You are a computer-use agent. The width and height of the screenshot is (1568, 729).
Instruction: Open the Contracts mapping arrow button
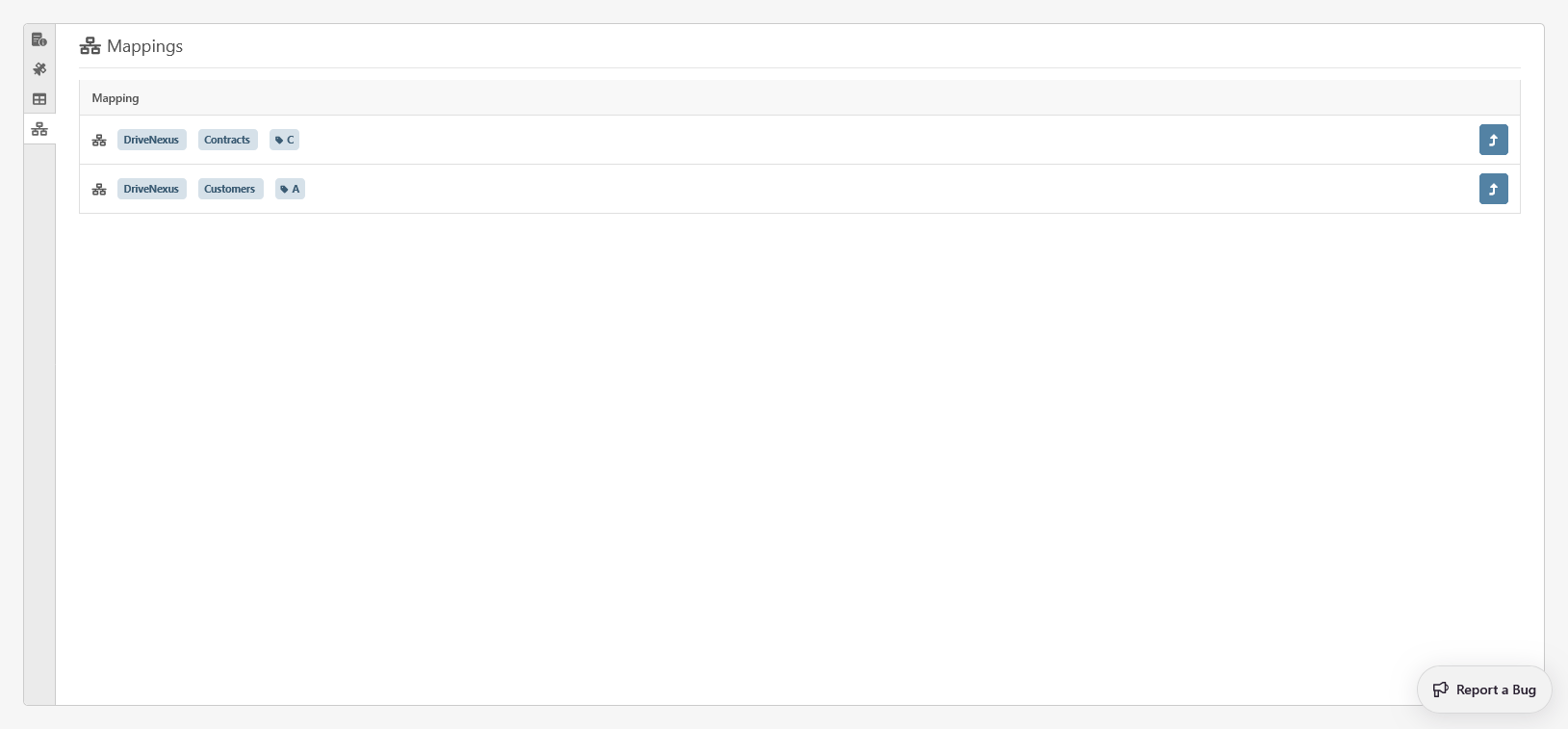click(1493, 140)
